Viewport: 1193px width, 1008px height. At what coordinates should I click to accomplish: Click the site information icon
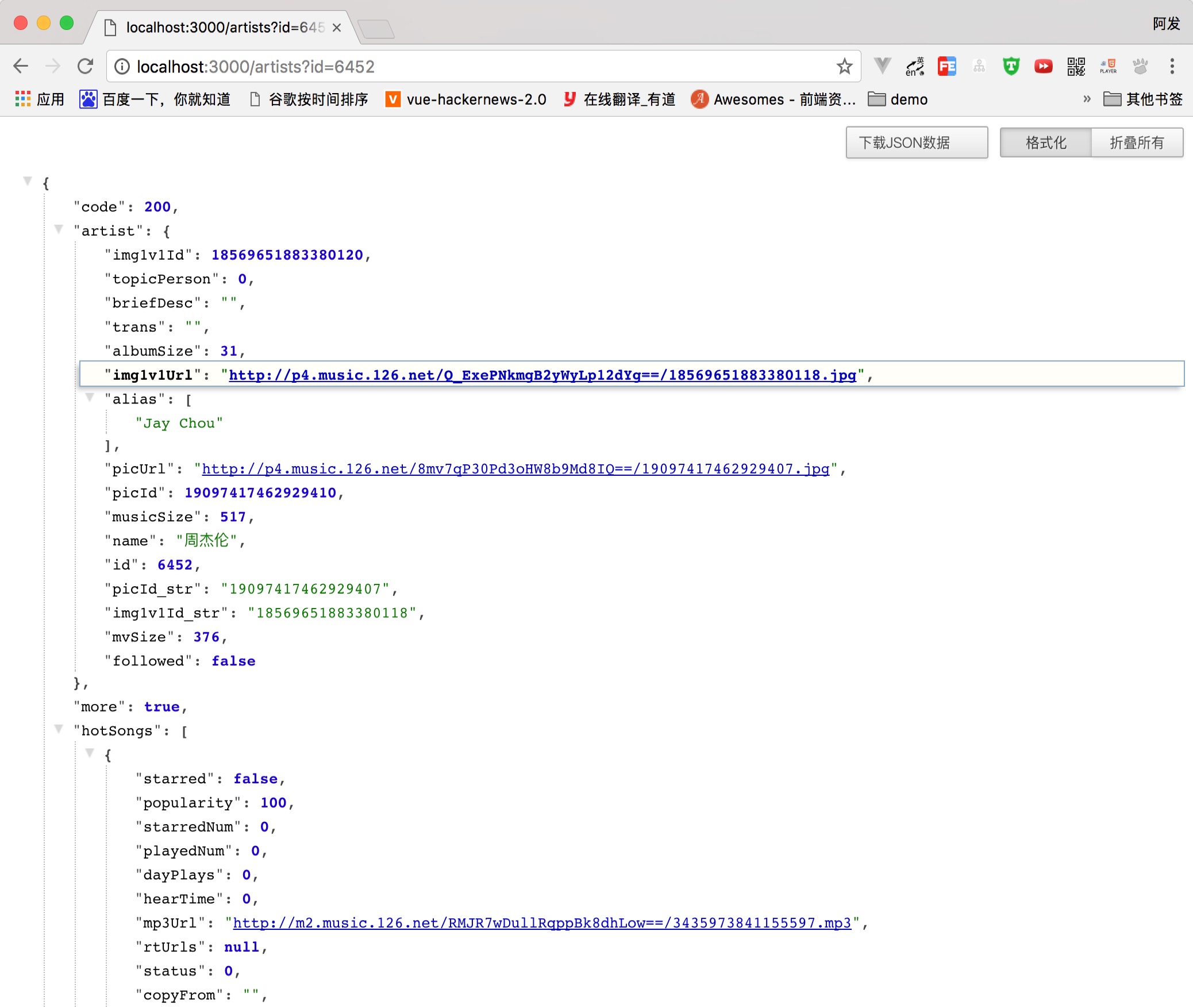122,67
